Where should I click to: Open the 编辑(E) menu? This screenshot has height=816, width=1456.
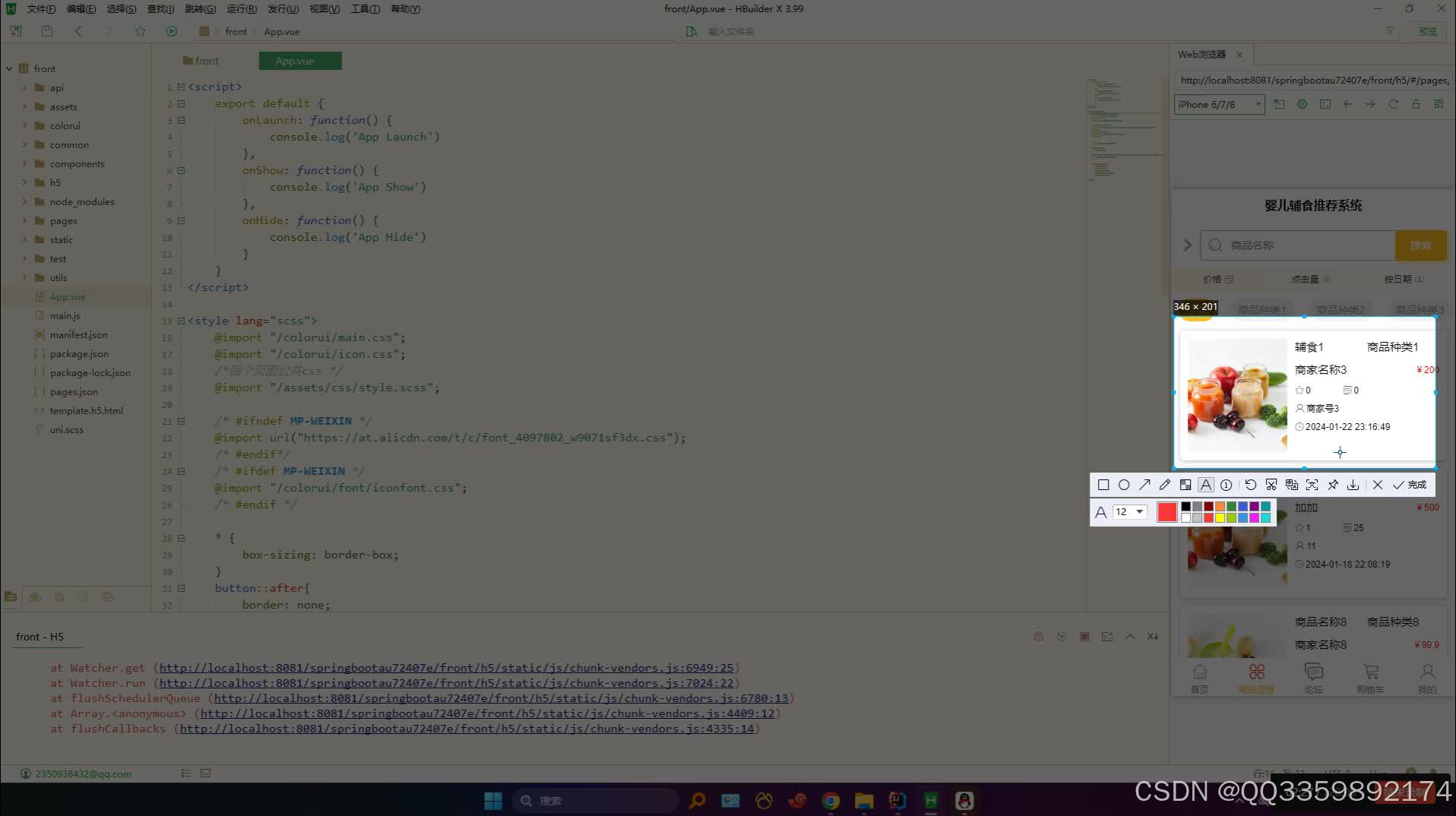click(x=81, y=9)
